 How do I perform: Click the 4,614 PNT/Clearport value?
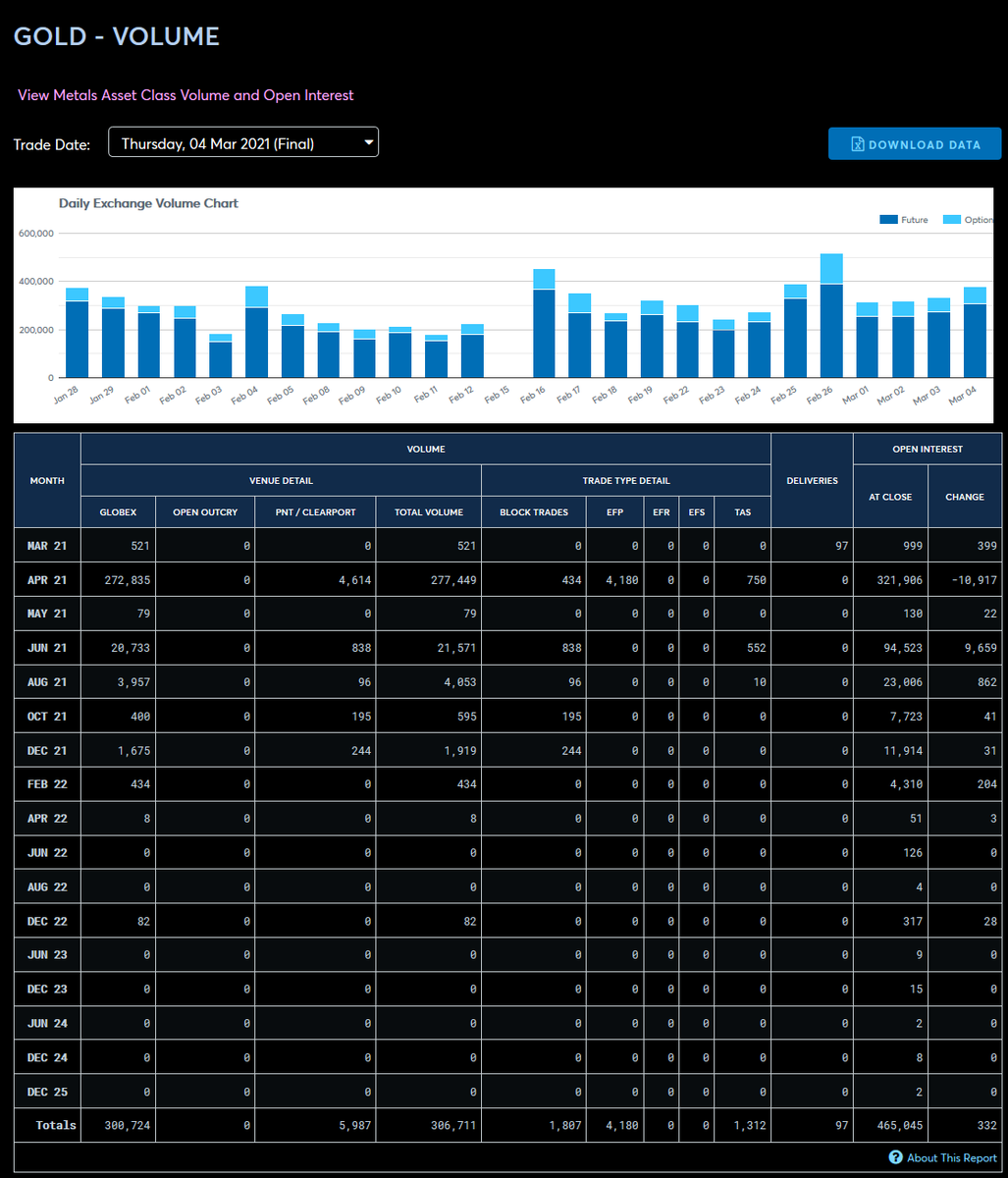pos(354,580)
